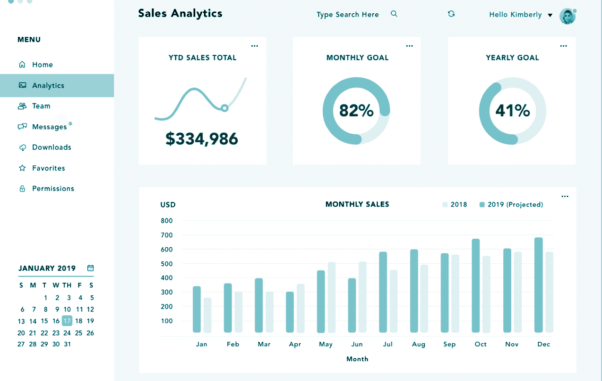Toggle the 2018 legend series

455,205
